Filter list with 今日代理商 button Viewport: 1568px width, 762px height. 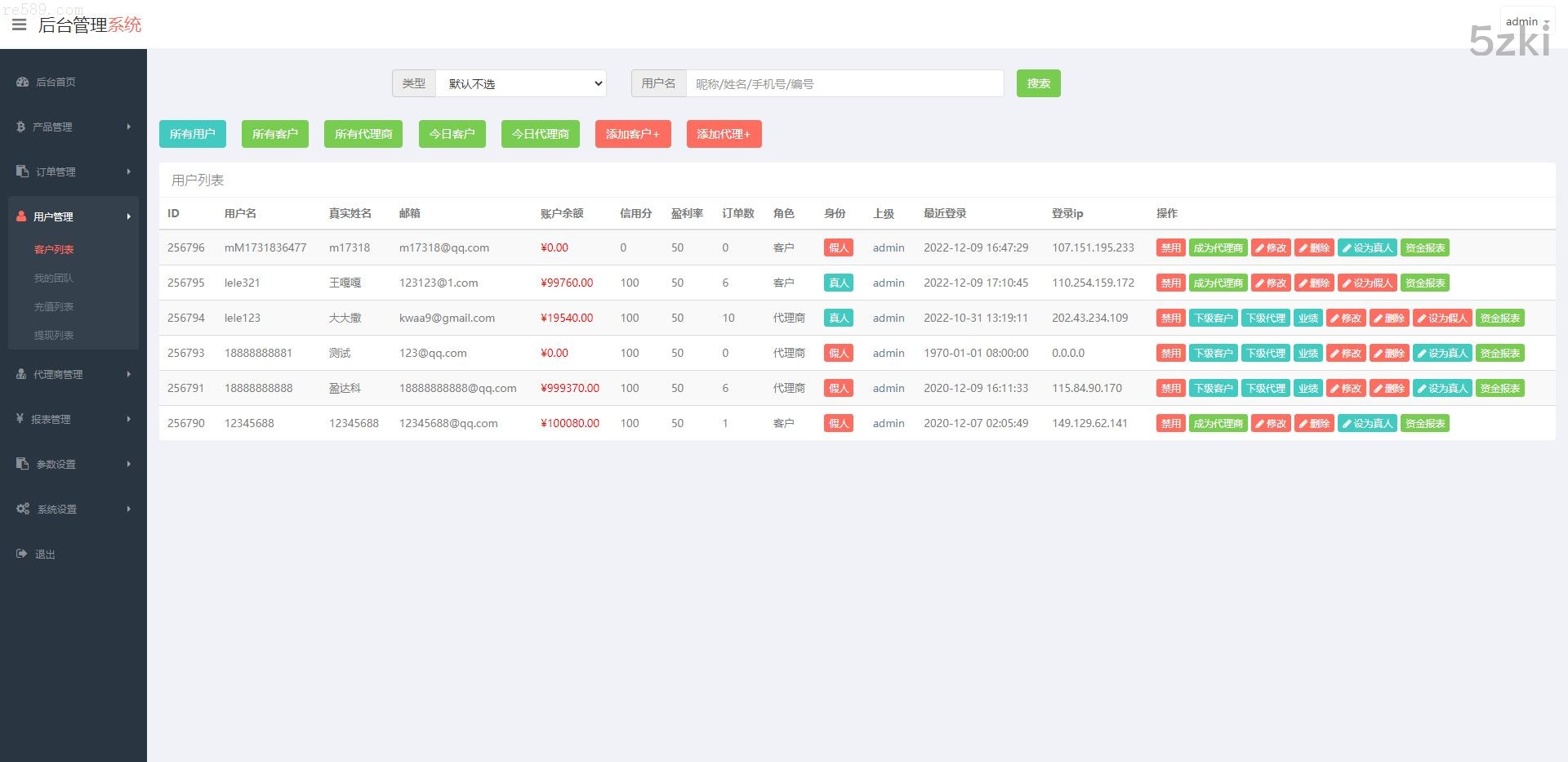540,134
